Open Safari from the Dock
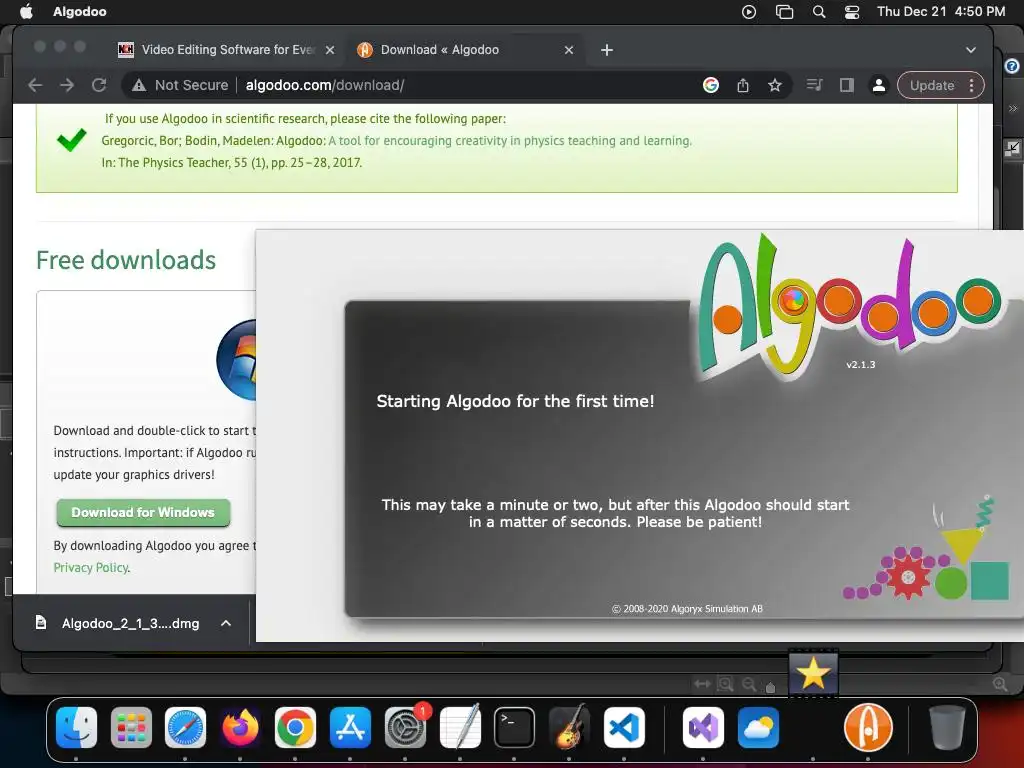 point(185,727)
